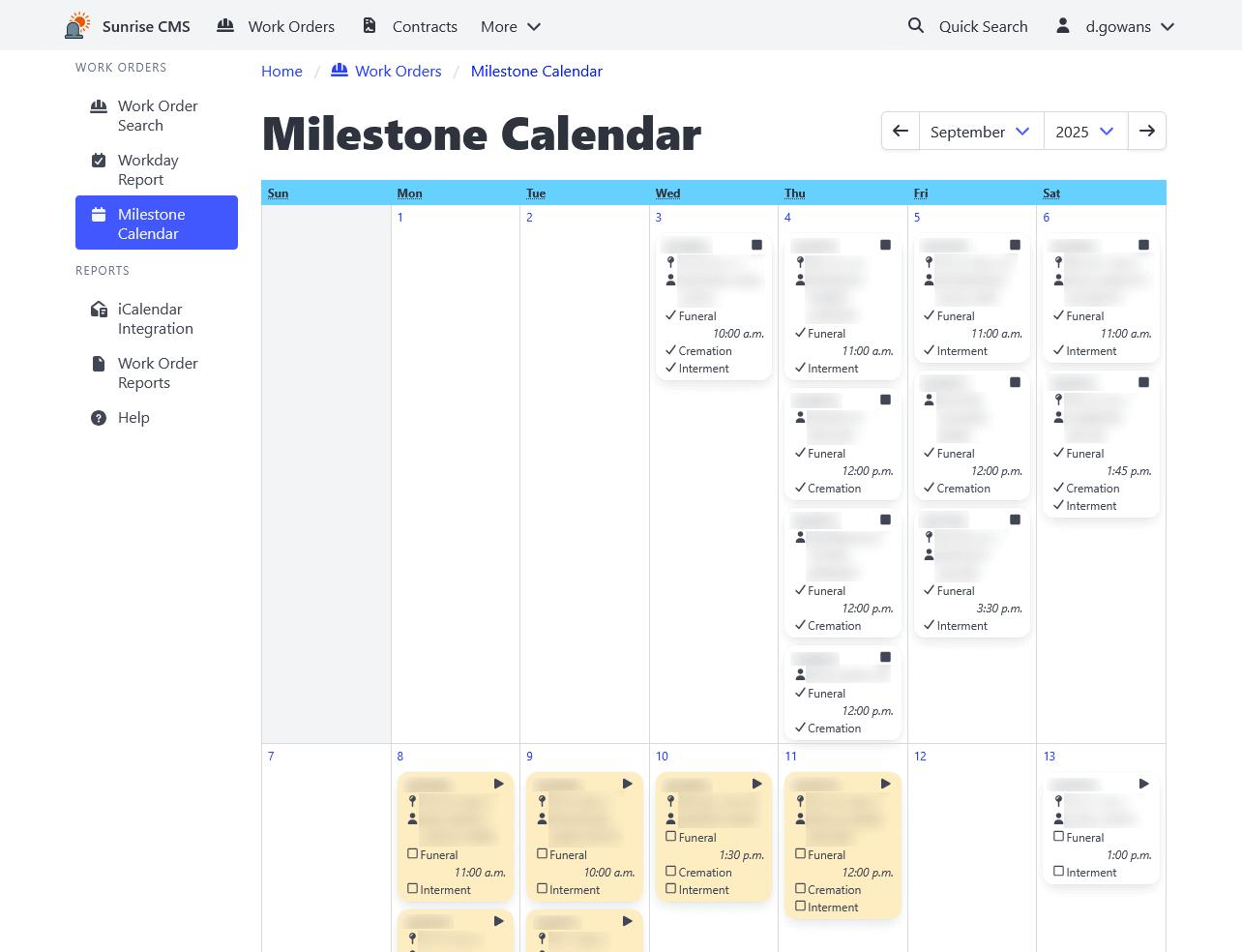The width and height of the screenshot is (1242, 952).
Task: Toggle the Funeral checkbox on September 11
Action: 801,854
